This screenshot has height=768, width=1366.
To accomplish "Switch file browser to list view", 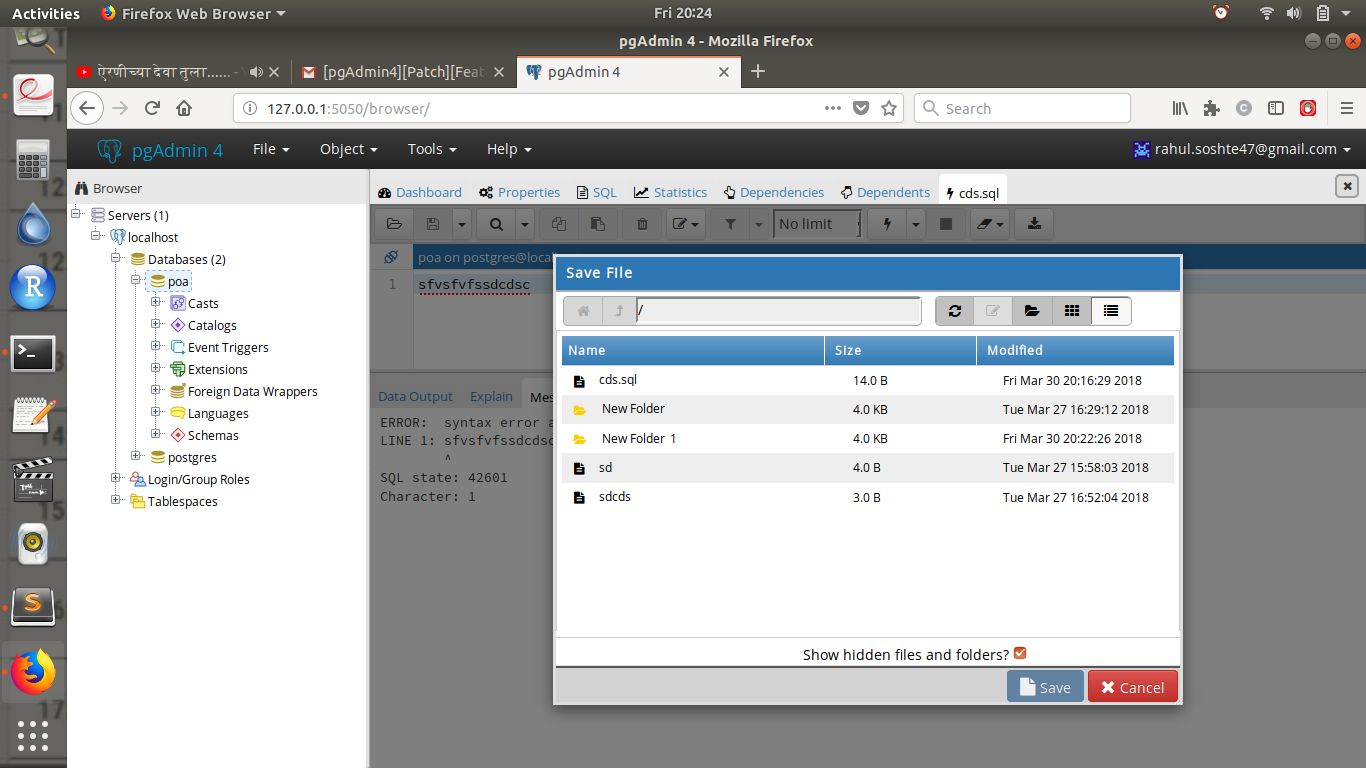I will [1110, 311].
